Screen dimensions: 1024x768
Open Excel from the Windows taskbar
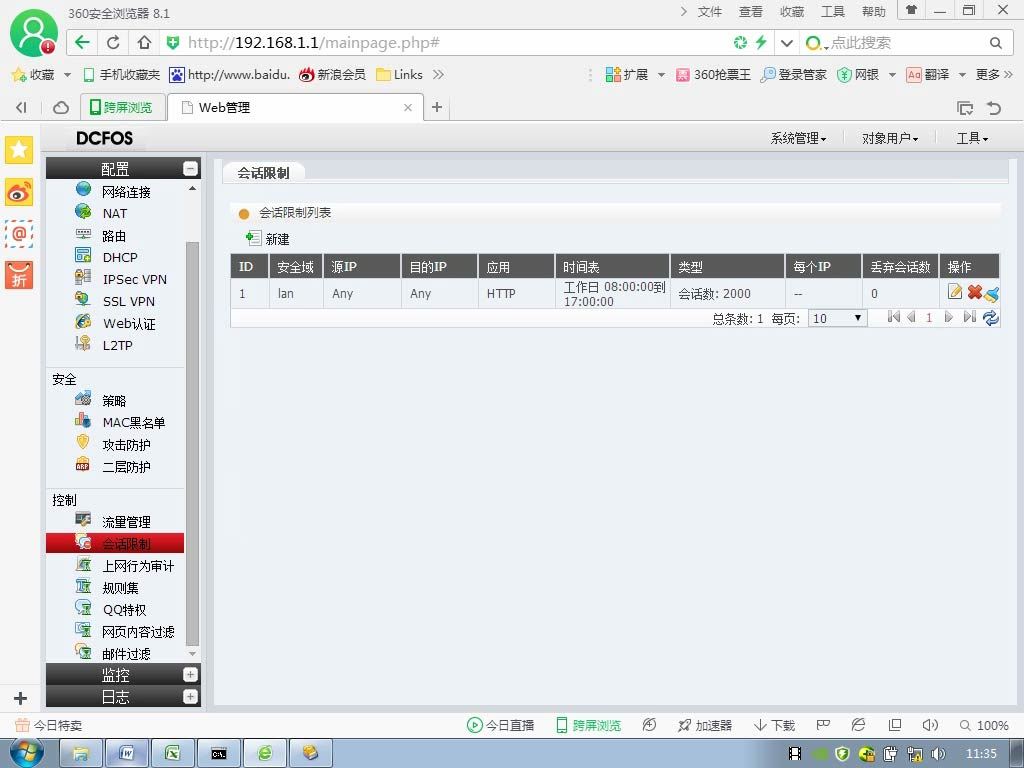click(x=173, y=753)
